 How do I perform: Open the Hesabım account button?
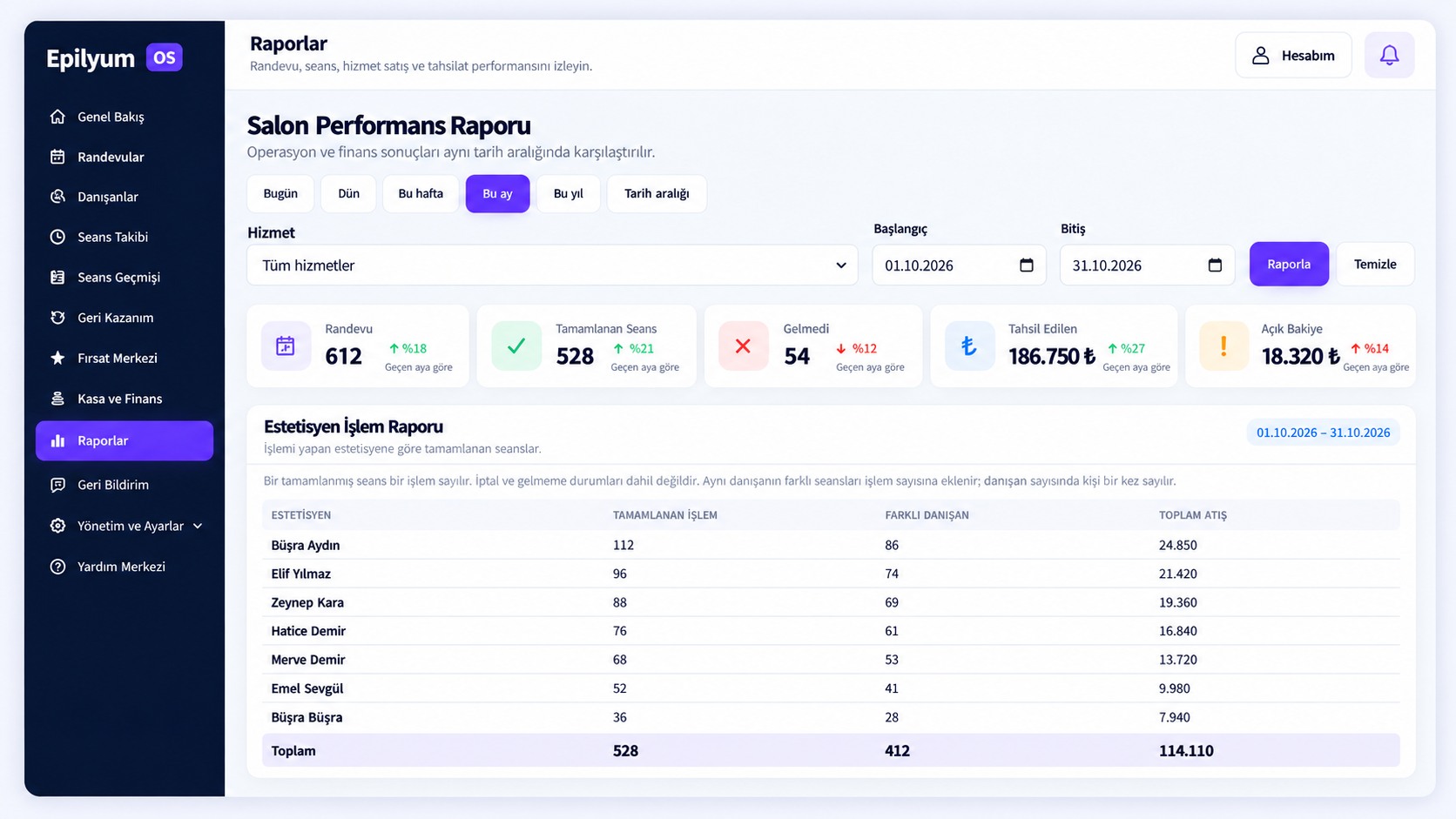[x=1293, y=56]
